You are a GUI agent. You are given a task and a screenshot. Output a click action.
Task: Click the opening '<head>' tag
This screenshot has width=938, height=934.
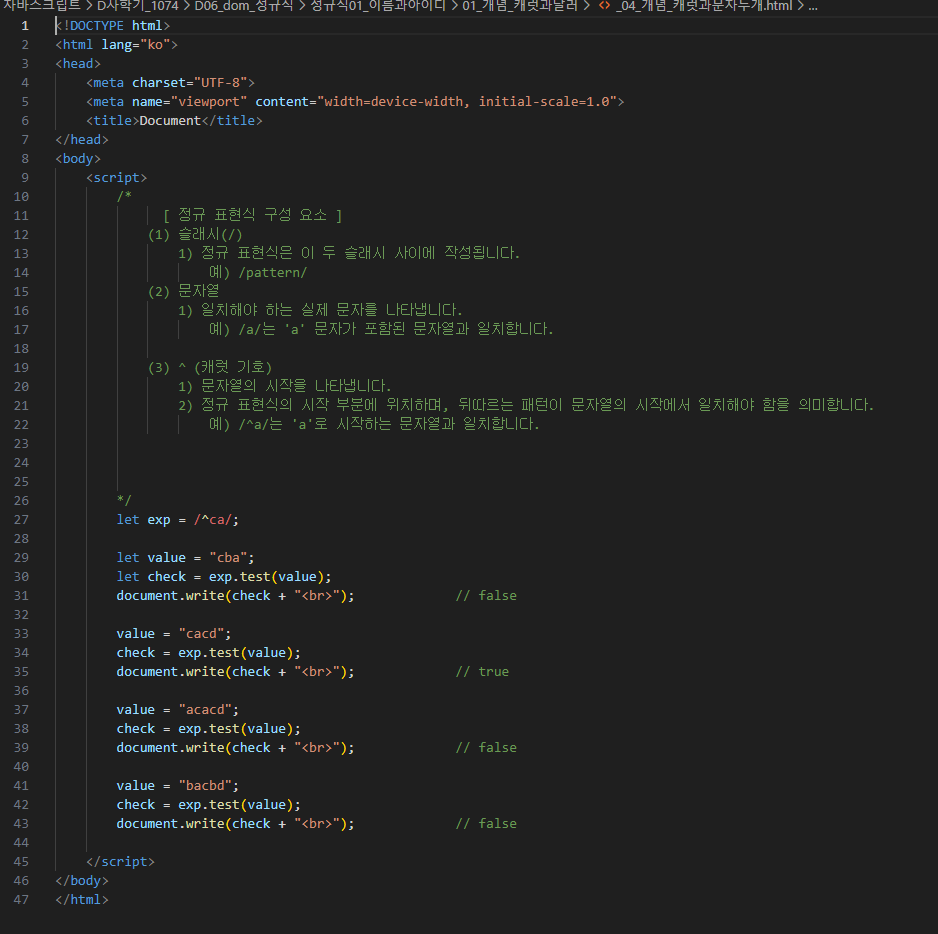click(x=78, y=63)
